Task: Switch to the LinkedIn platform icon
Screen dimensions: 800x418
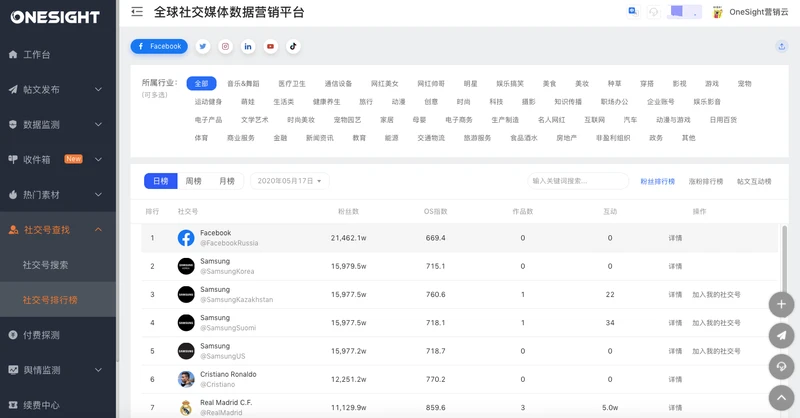Action: 247,46
